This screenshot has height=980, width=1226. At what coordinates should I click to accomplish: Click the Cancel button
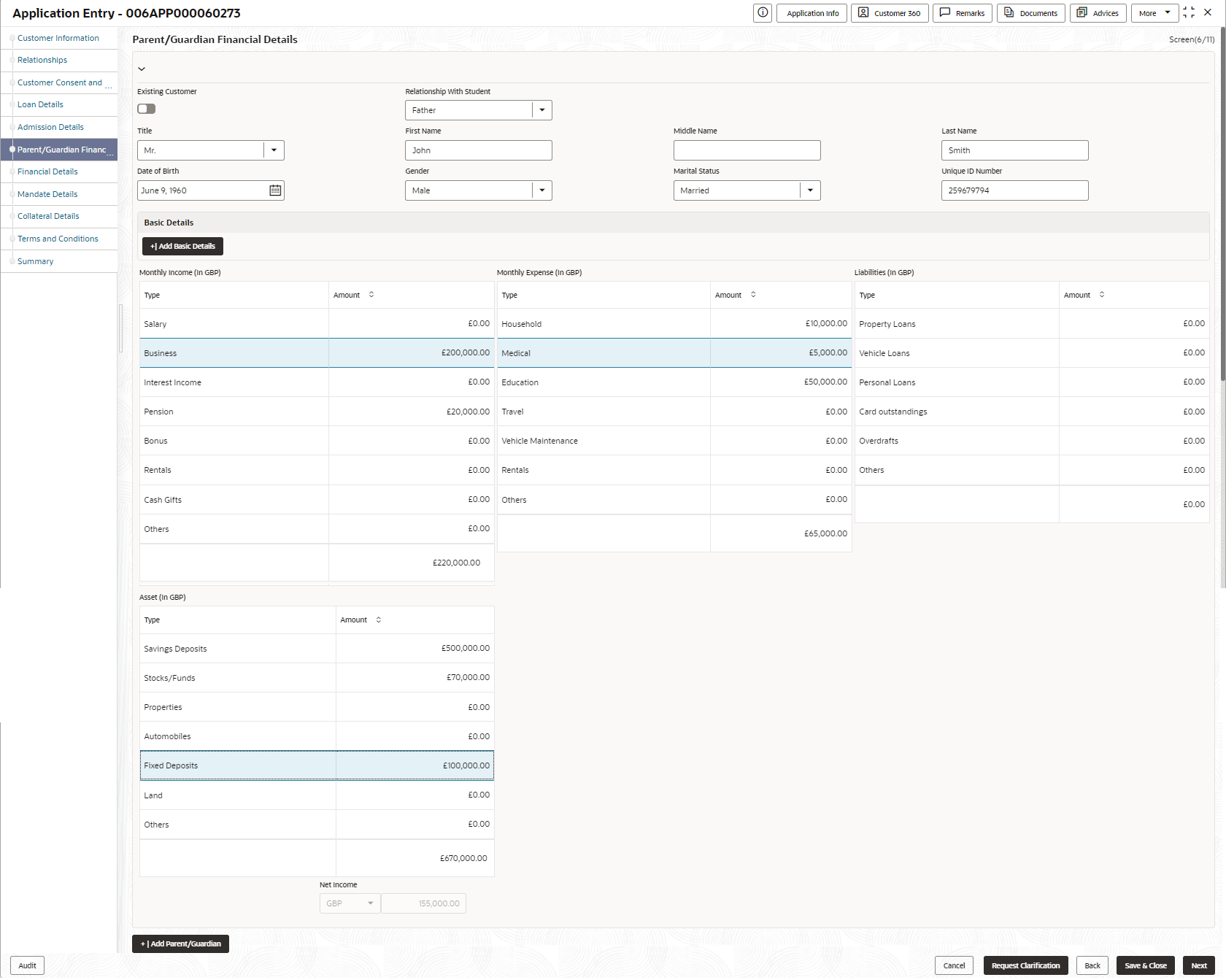(x=954, y=965)
